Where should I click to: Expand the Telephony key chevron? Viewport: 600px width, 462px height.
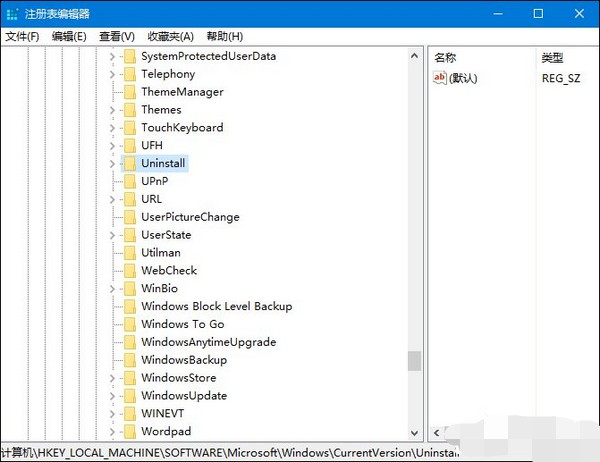112,74
